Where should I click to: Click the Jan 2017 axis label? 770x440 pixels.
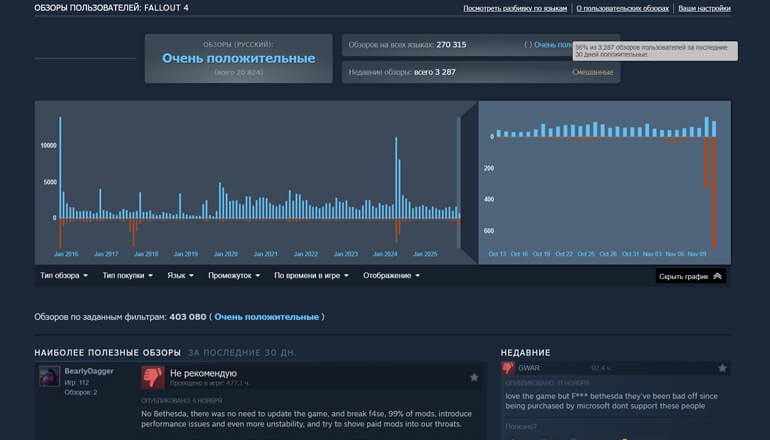point(106,254)
